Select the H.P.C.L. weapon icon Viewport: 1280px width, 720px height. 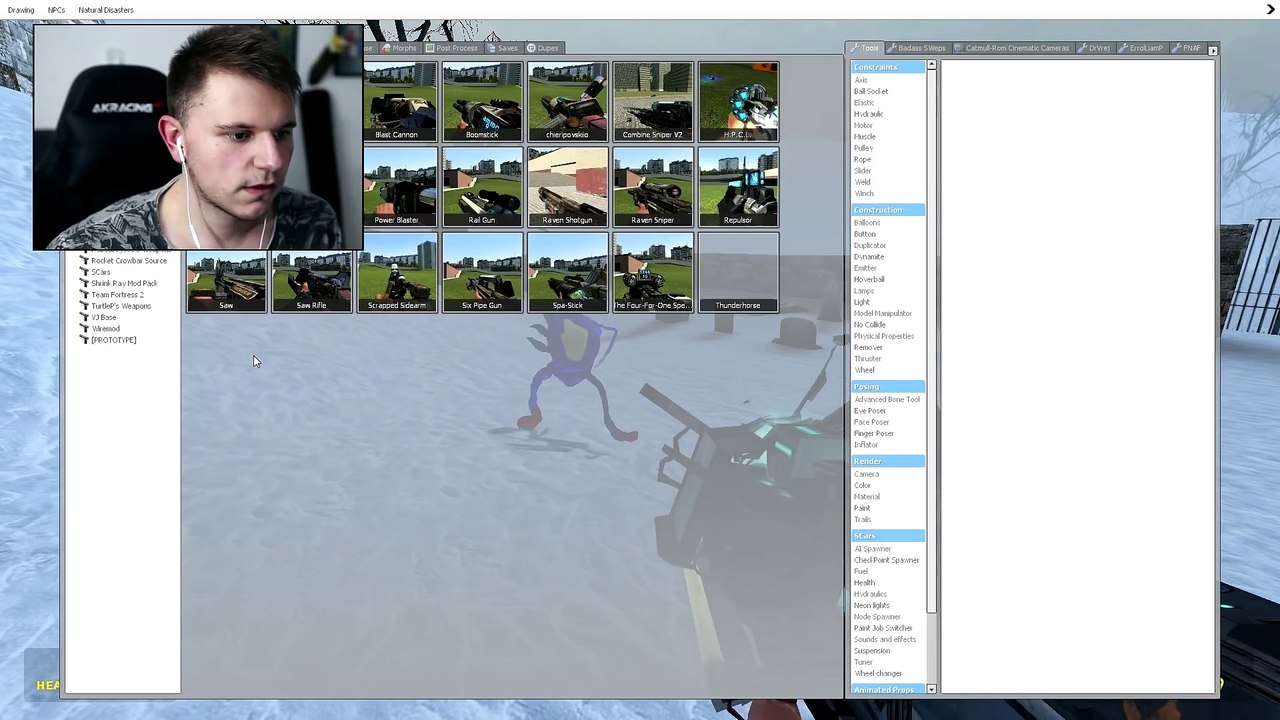tap(738, 101)
